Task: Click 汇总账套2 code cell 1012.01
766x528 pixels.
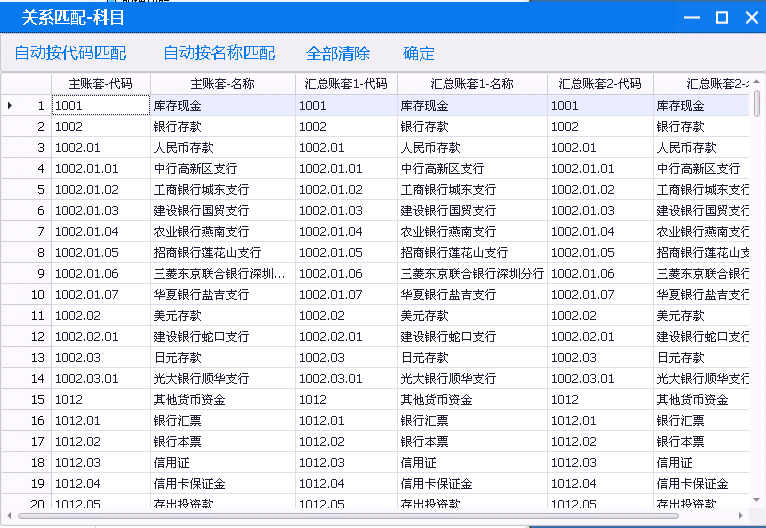Action: [x=600, y=421]
